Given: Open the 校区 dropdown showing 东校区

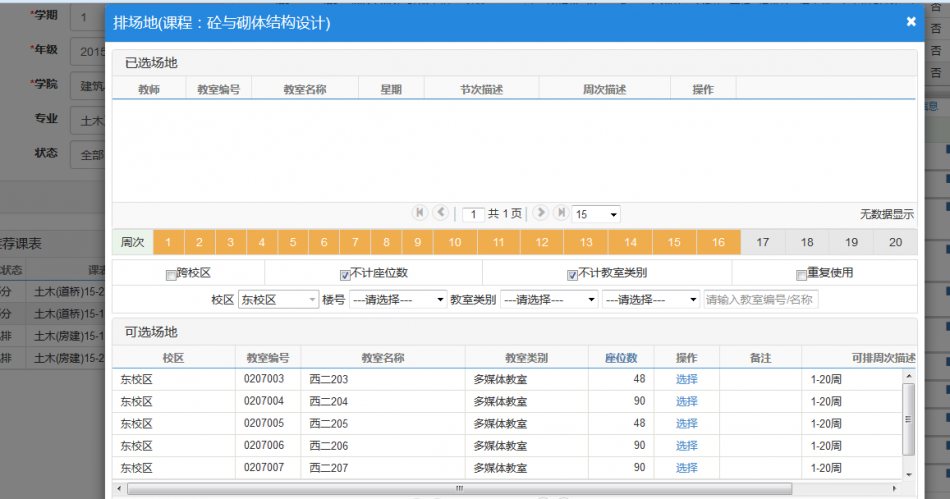Looking at the screenshot, I should click(x=278, y=299).
